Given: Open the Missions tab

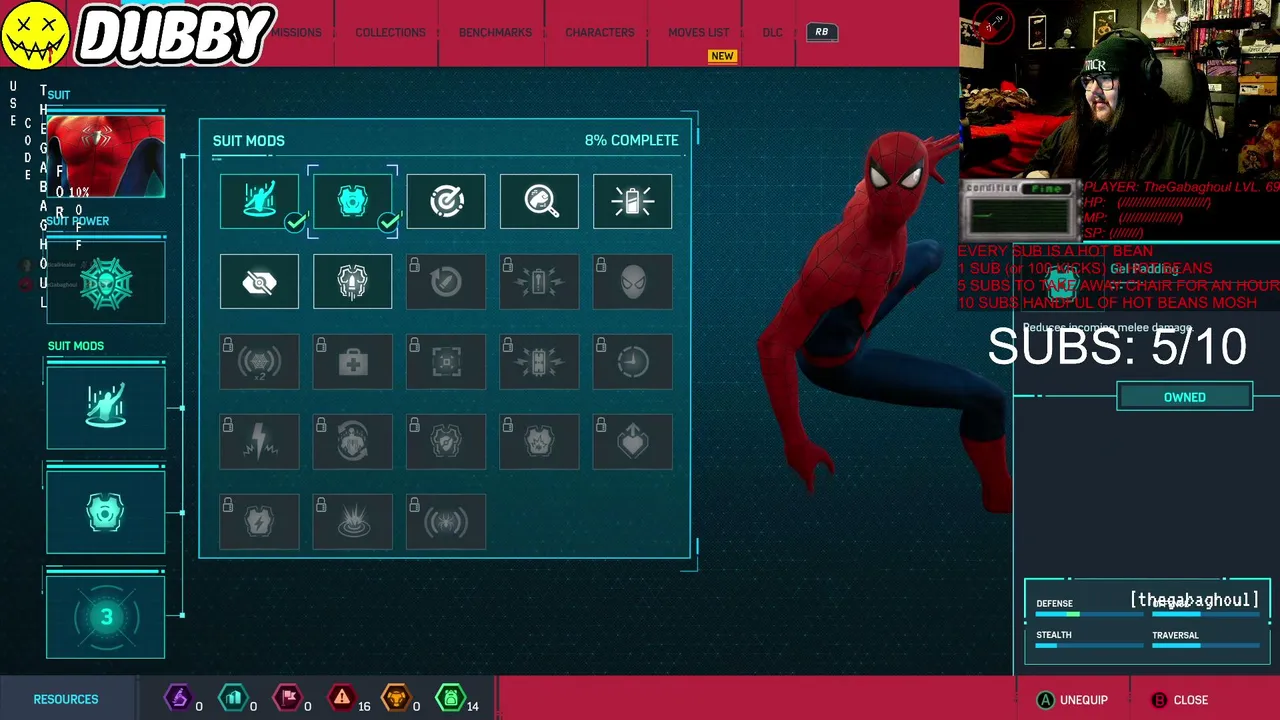Looking at the screenshot, I should (297, 32).
